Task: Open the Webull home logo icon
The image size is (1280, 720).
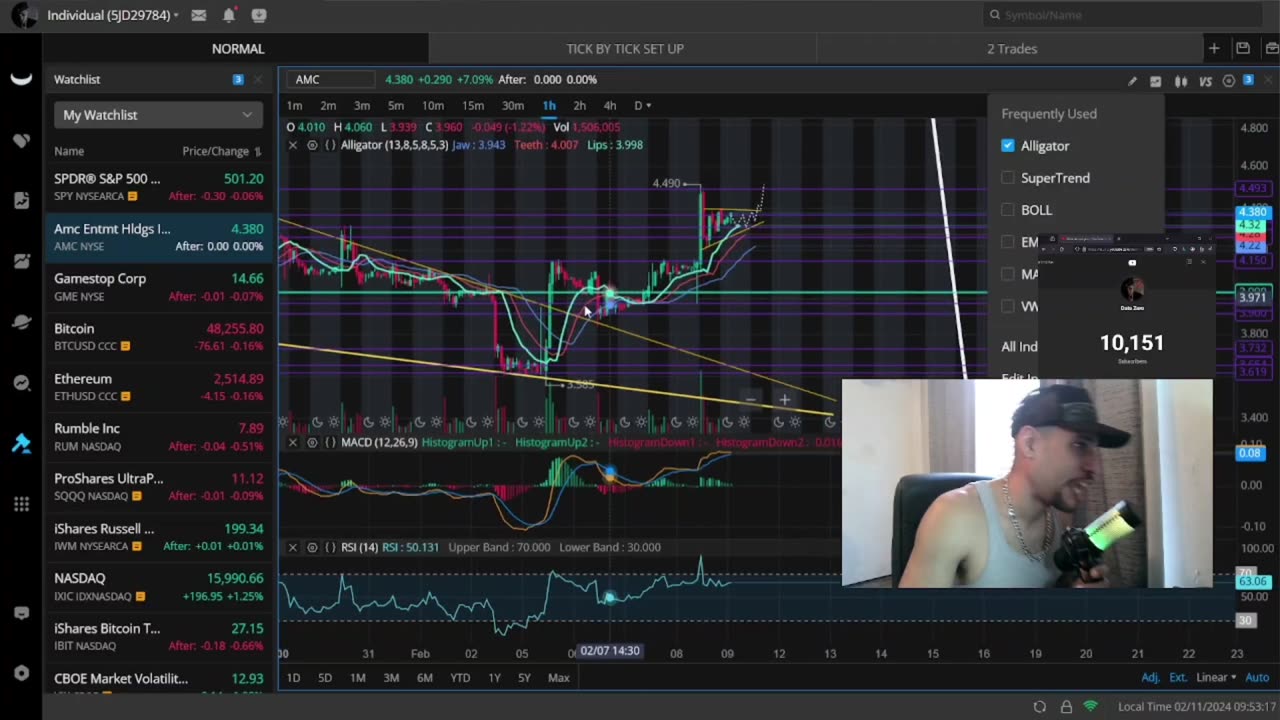Action: 21,80
